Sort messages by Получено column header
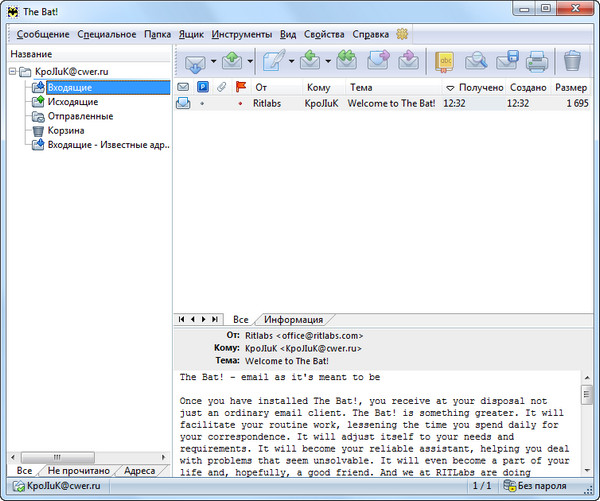Screen dimensions: 600x501 click(x=479, y=87)
